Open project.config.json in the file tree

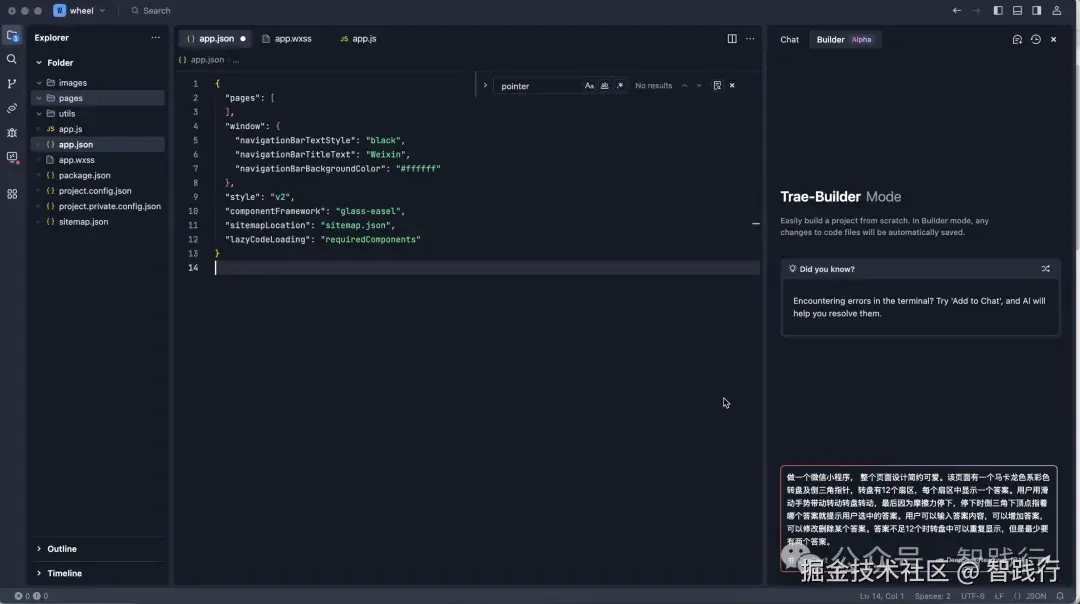point(97,191)
